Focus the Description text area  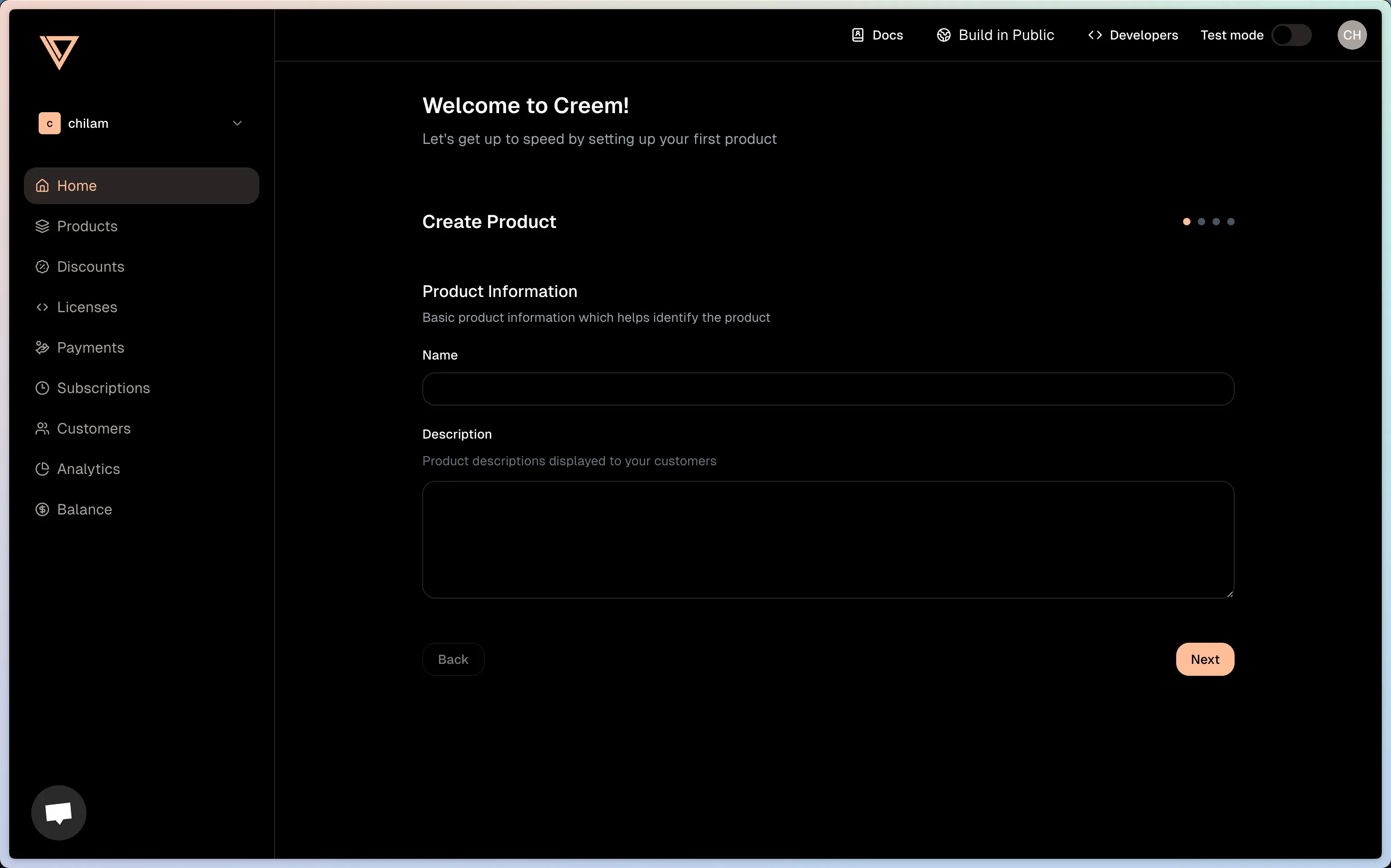[828, 540]
